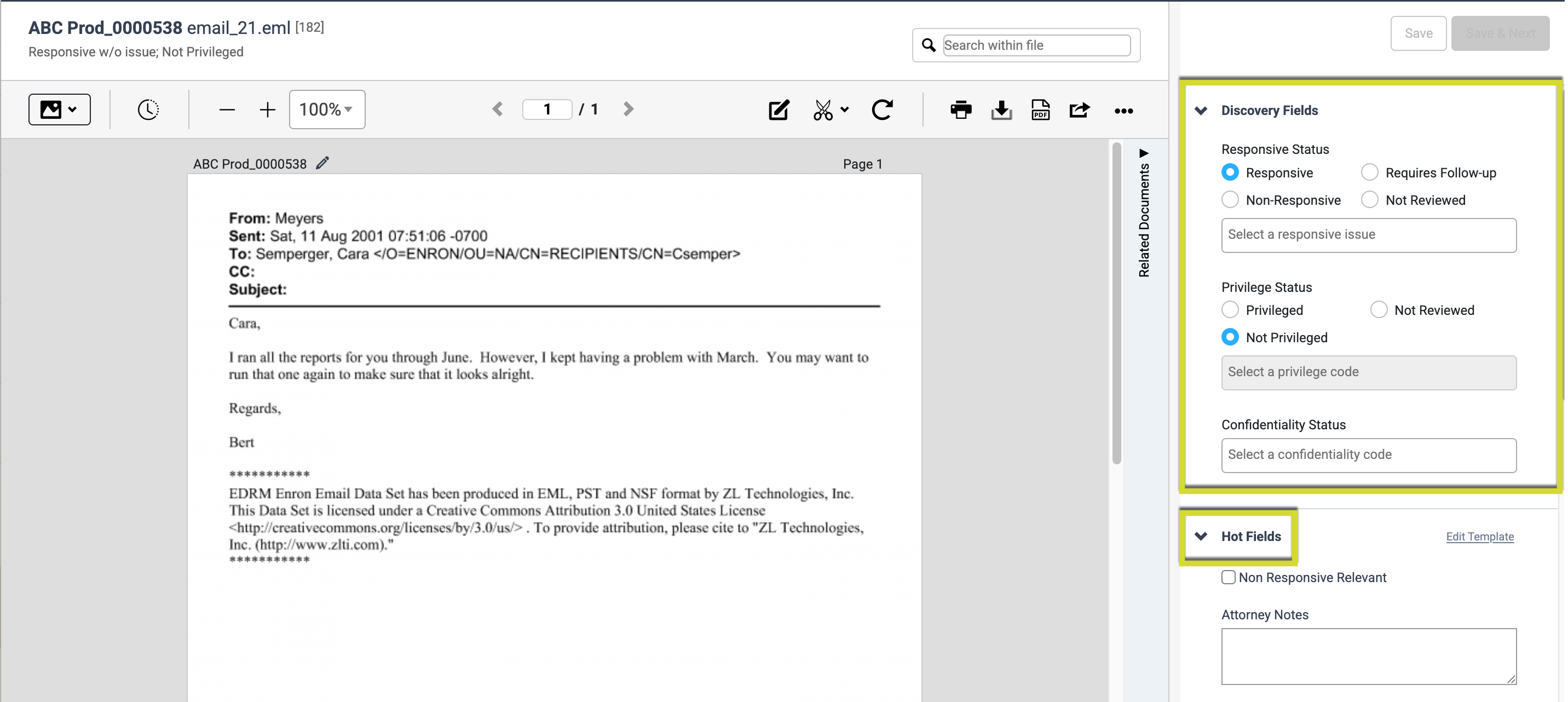Download the document
The width and height of the screenshot is (1568, 702).
[1001, 110]
